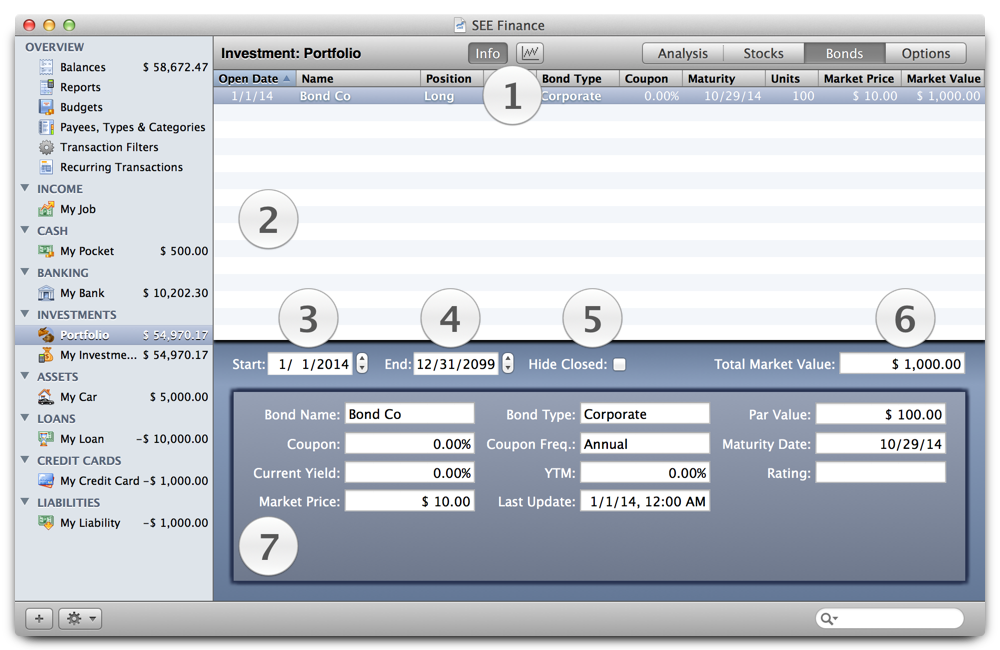Image resolution: width=1000 pixels, height=650 pixels.
Task: Collapse the LOANS section
Action: (x=26, y=418)
